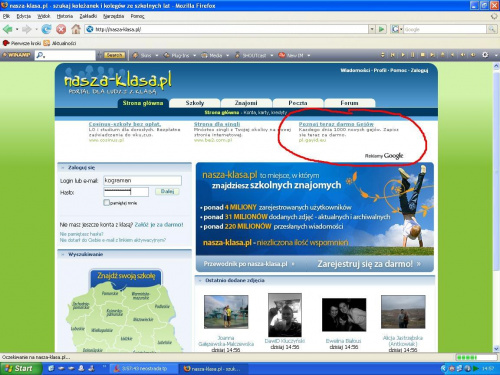This screenshot has height=375, width=500.
Task: Toggle the 'pamiętaj mnie' checkbox
Action: 106,202
